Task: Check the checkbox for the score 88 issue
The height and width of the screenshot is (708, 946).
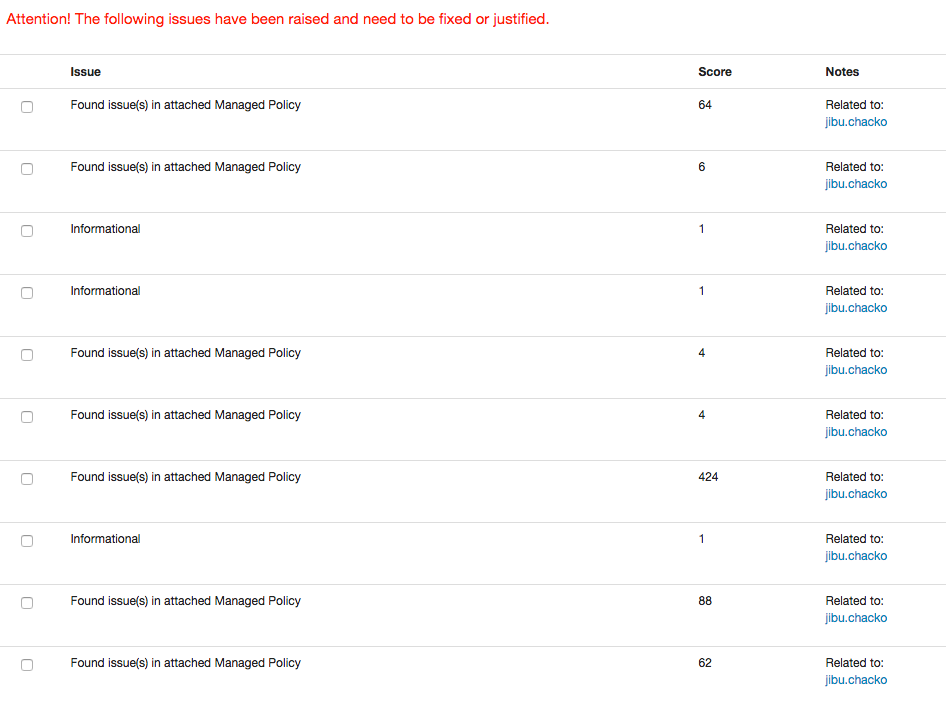Action: [27, 602]
